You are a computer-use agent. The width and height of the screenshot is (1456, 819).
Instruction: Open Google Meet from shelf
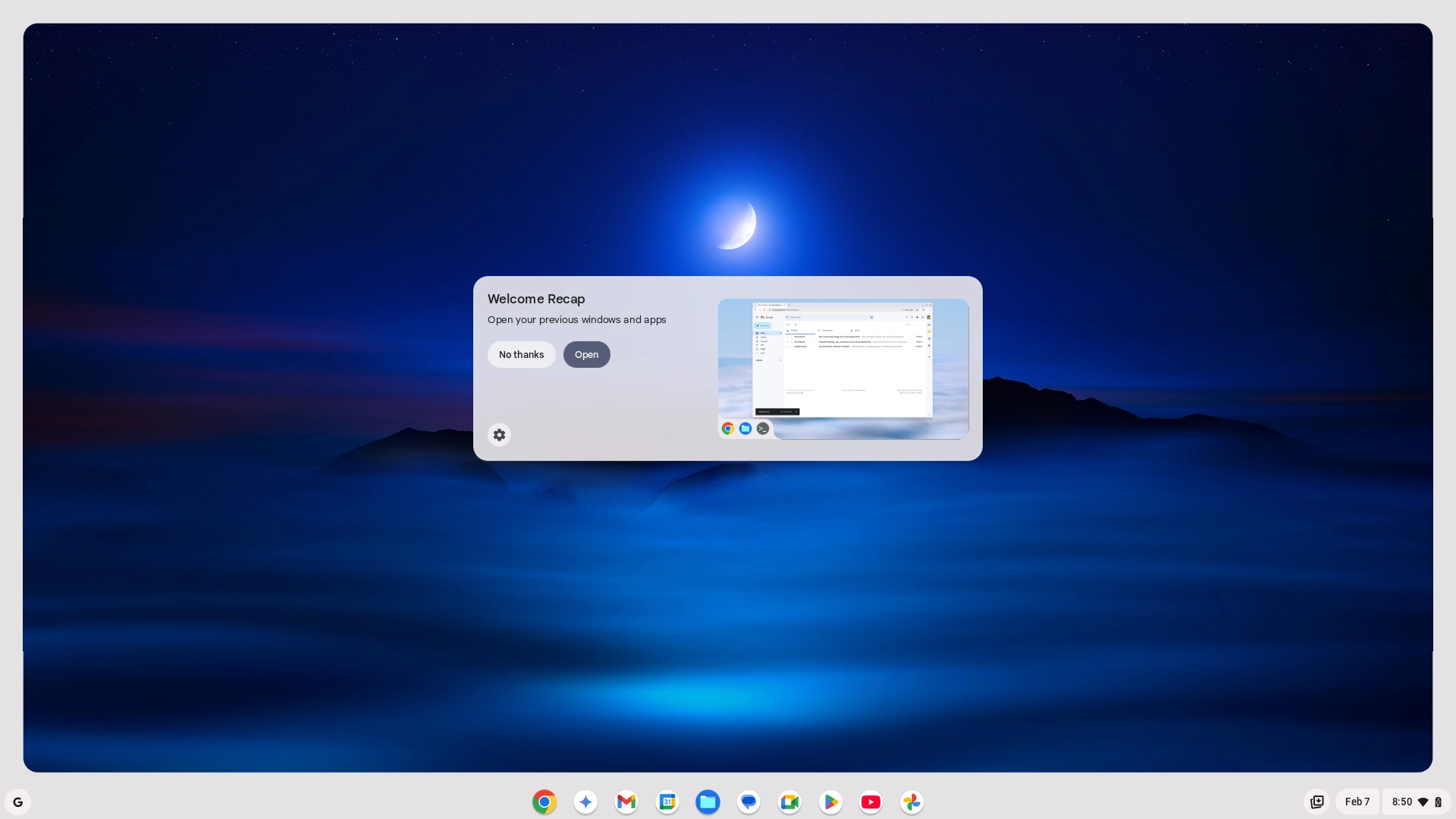[789, 802]
